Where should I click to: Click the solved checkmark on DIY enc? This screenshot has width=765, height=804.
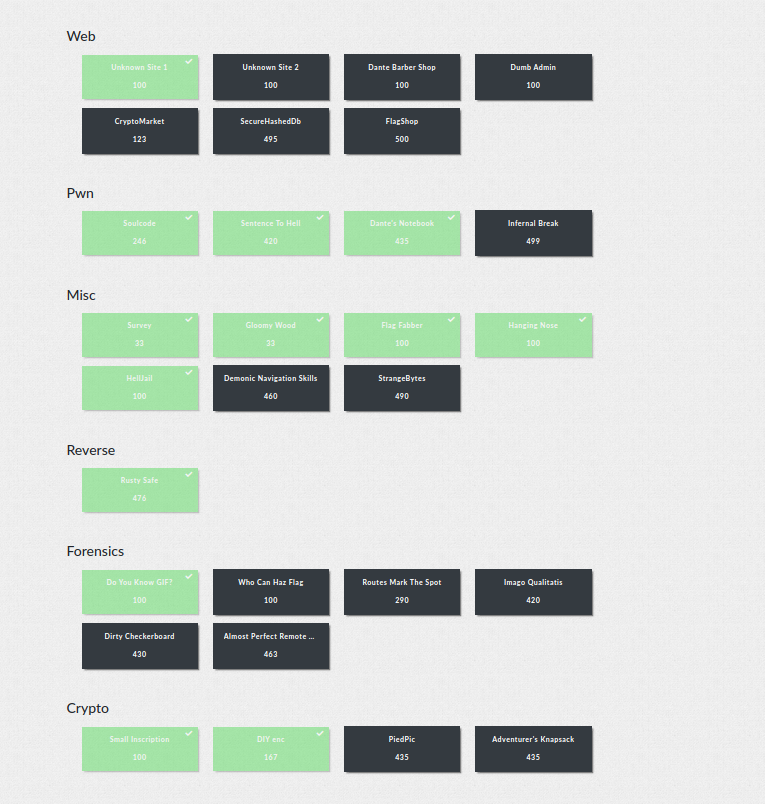click(320, 734)
